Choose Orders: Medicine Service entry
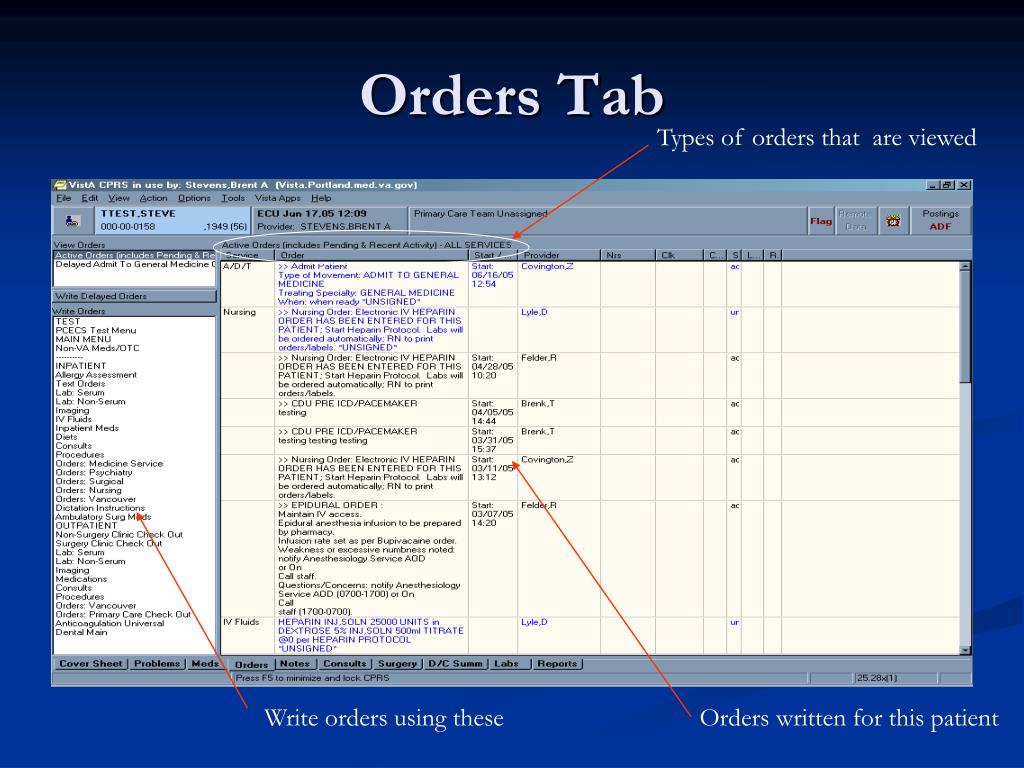This screenshot has width=1024, height=768. (109, 464)
